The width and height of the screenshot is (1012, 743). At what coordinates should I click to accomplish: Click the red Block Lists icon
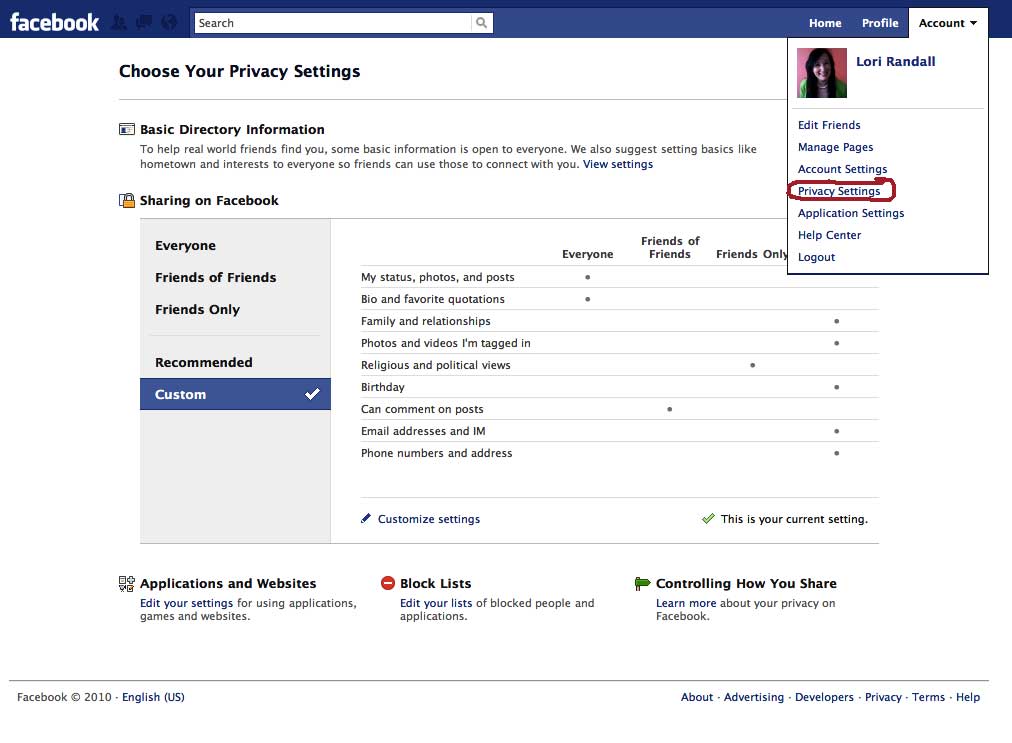(x=388, y=583)
